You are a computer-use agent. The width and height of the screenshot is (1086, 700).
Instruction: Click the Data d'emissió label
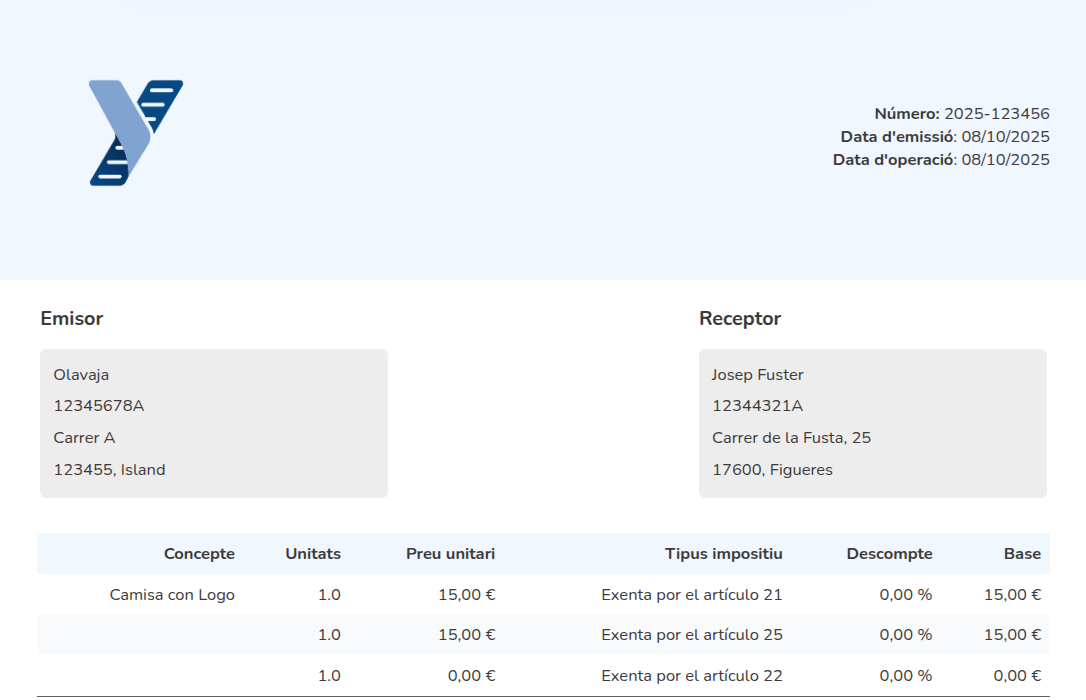(x=897, y=137)
